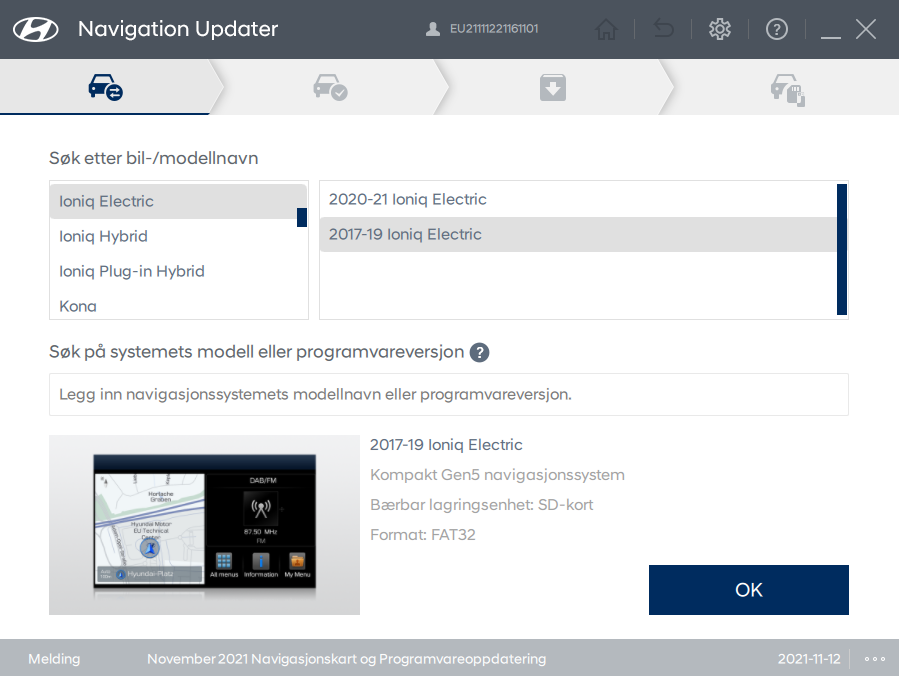Confirm selection with the OK button

[749, 589]
